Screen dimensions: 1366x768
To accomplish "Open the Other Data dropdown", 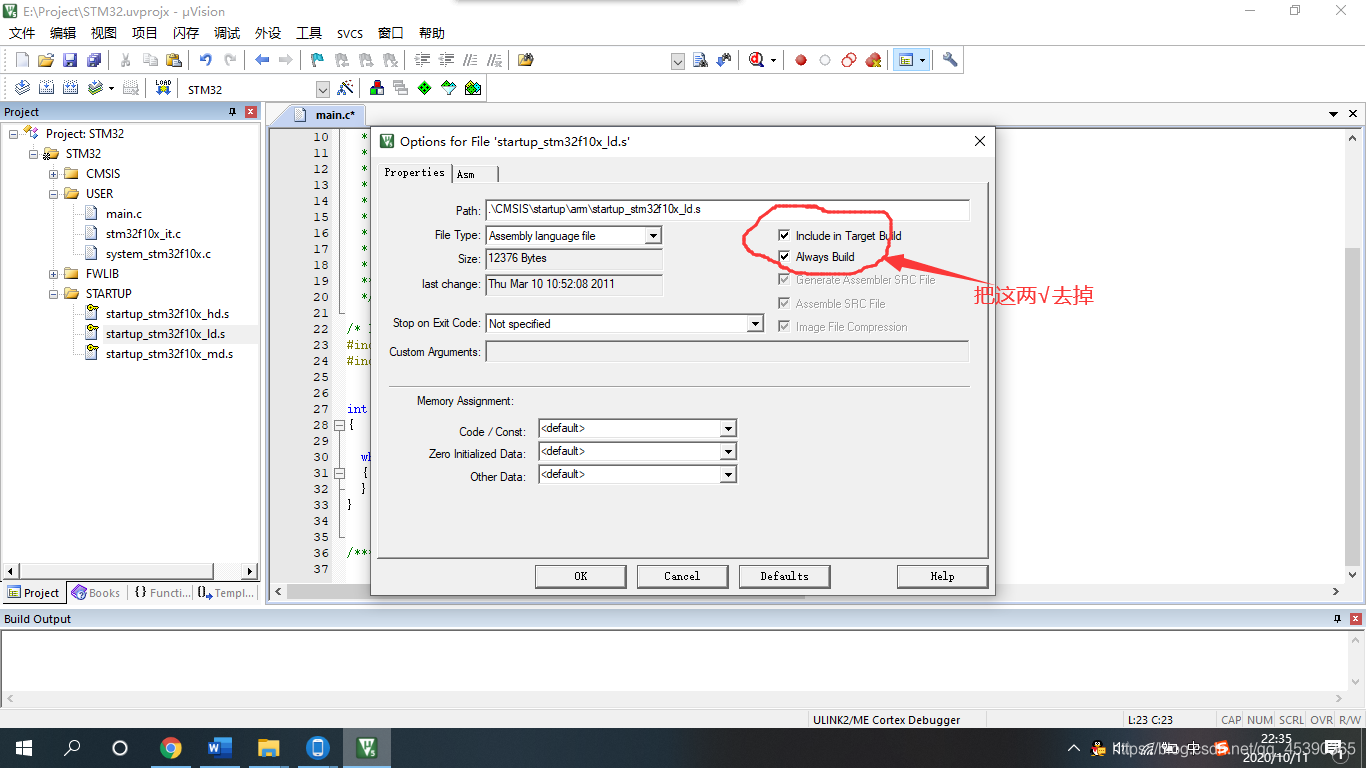I will pos(728,474).
